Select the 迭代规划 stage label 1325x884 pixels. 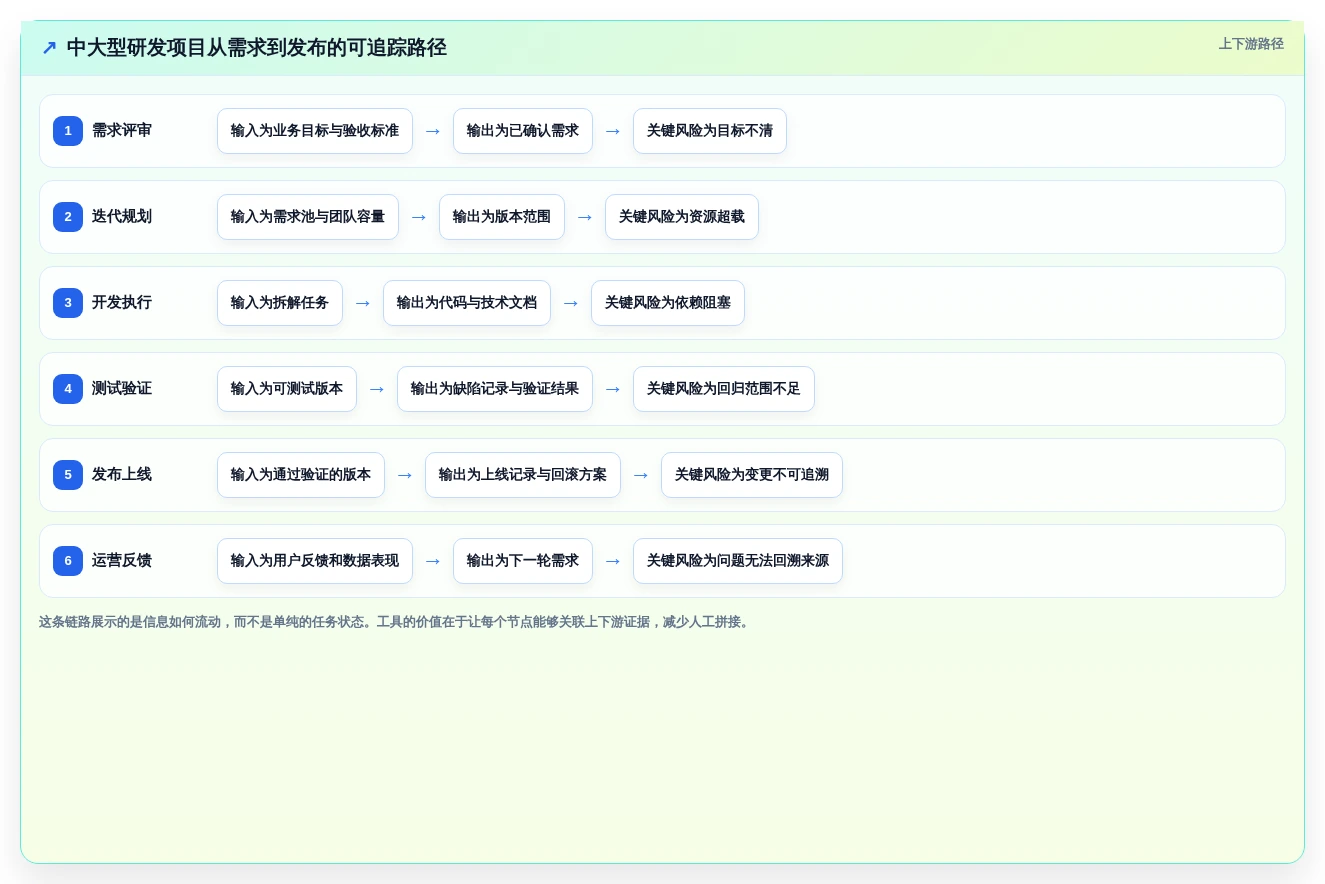tap(122, 217)
